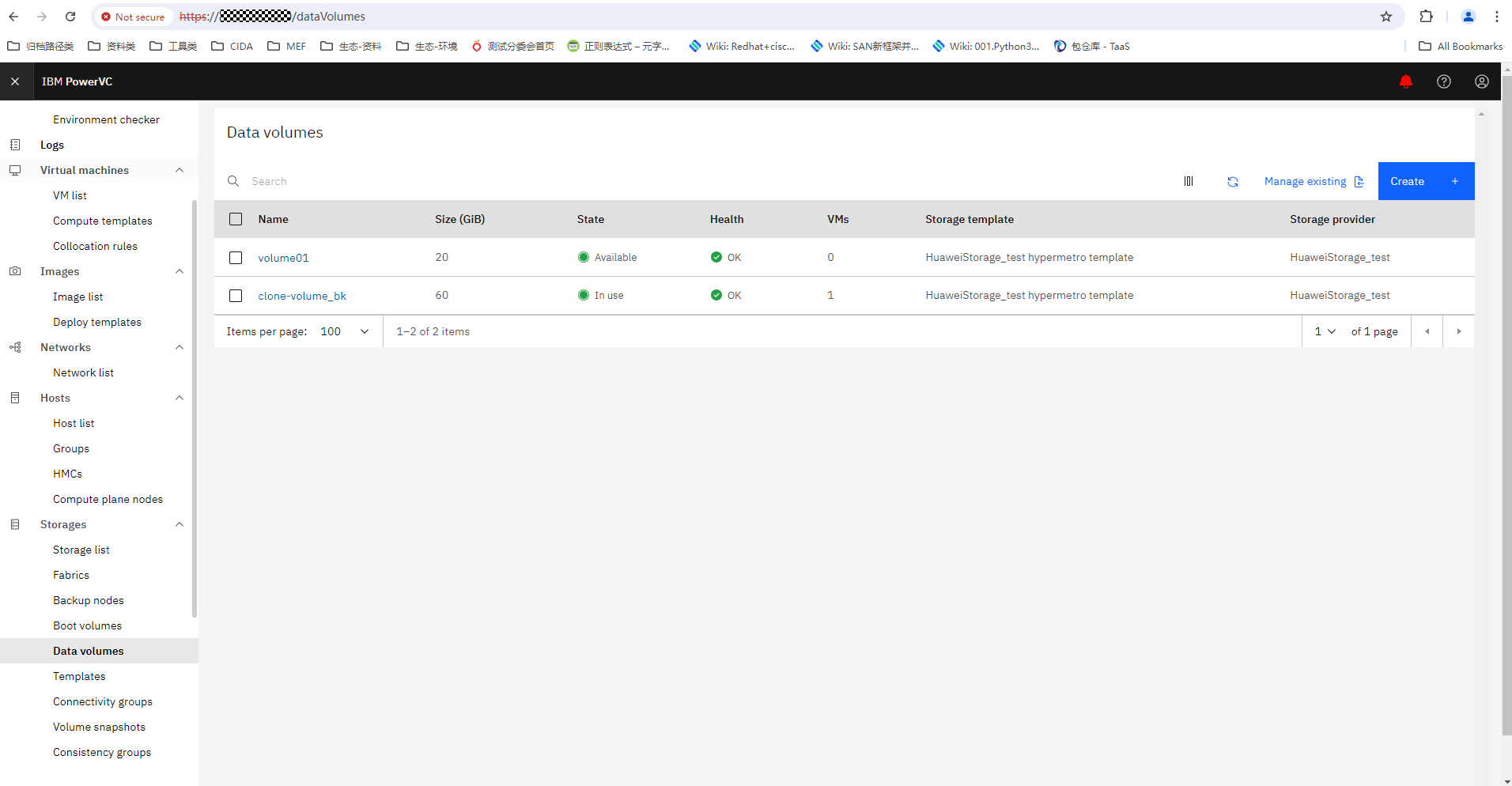Open the TaaS bookmark

pyautogui.click(x=1092, y=47)
